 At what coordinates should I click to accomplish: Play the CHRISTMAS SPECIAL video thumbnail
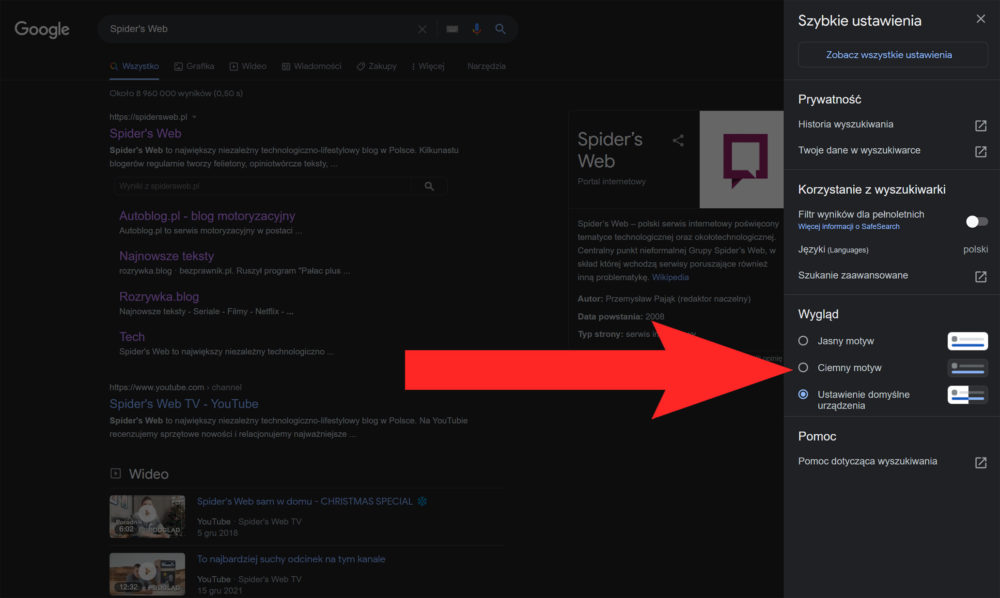click(147, 516)
